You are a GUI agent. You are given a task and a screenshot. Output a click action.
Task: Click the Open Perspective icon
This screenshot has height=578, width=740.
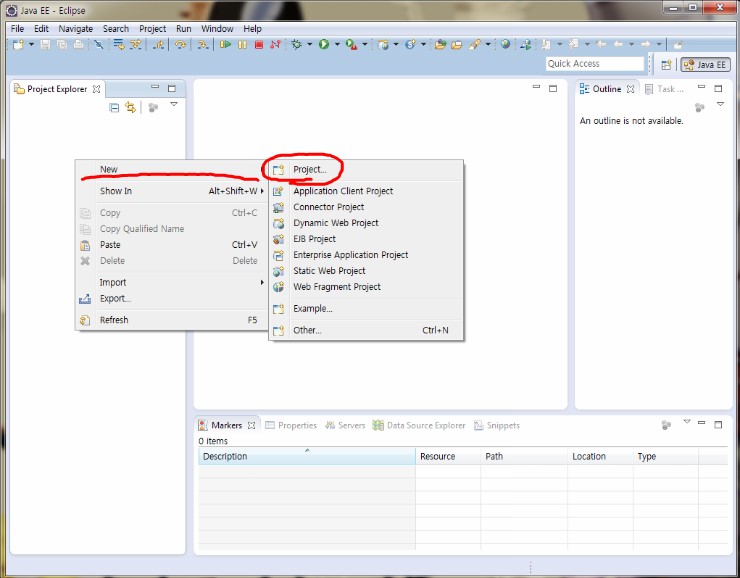(666, 64)
